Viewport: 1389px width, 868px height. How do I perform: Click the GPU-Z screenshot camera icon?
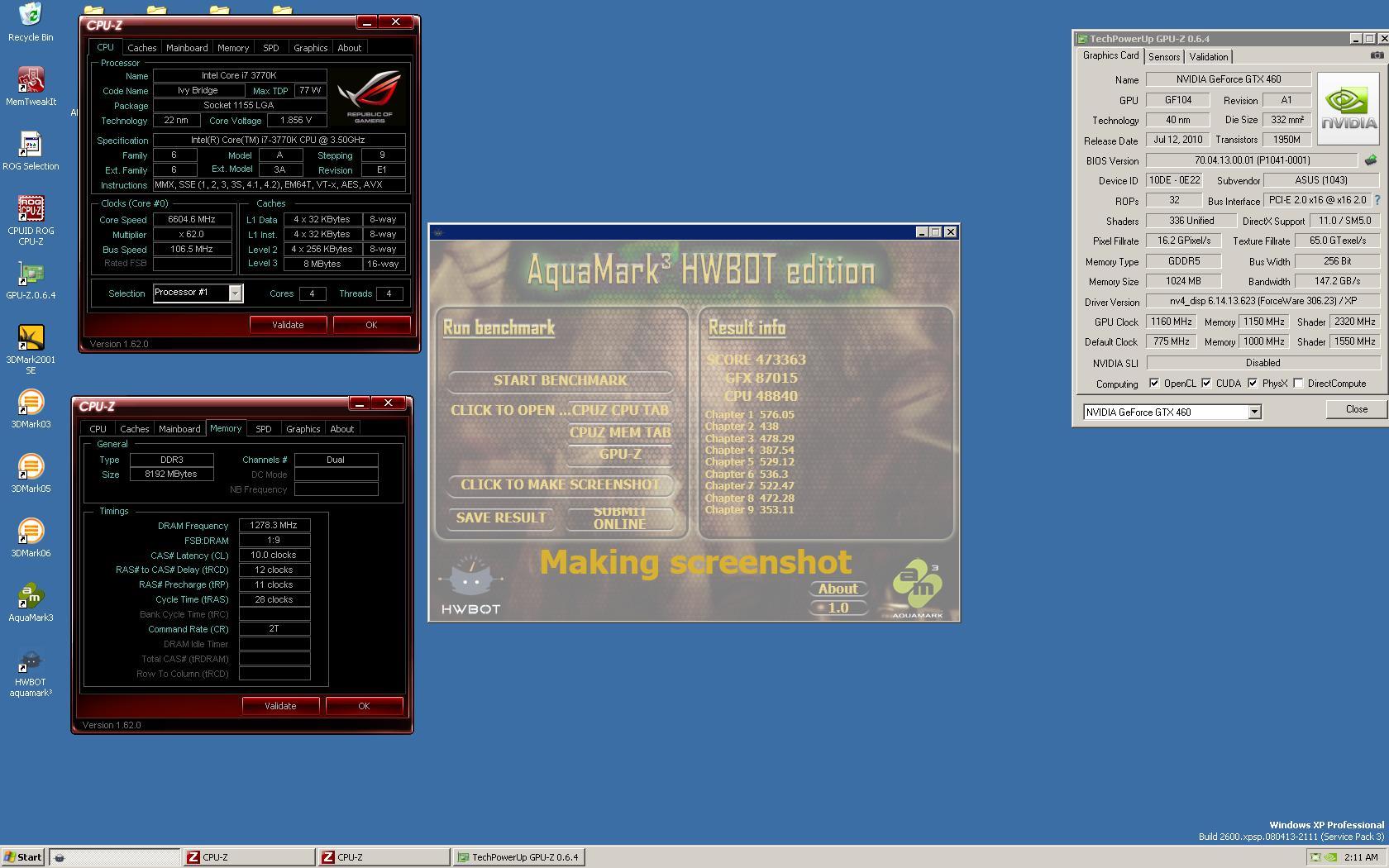pyautogui.click(x=1377, y=55)
